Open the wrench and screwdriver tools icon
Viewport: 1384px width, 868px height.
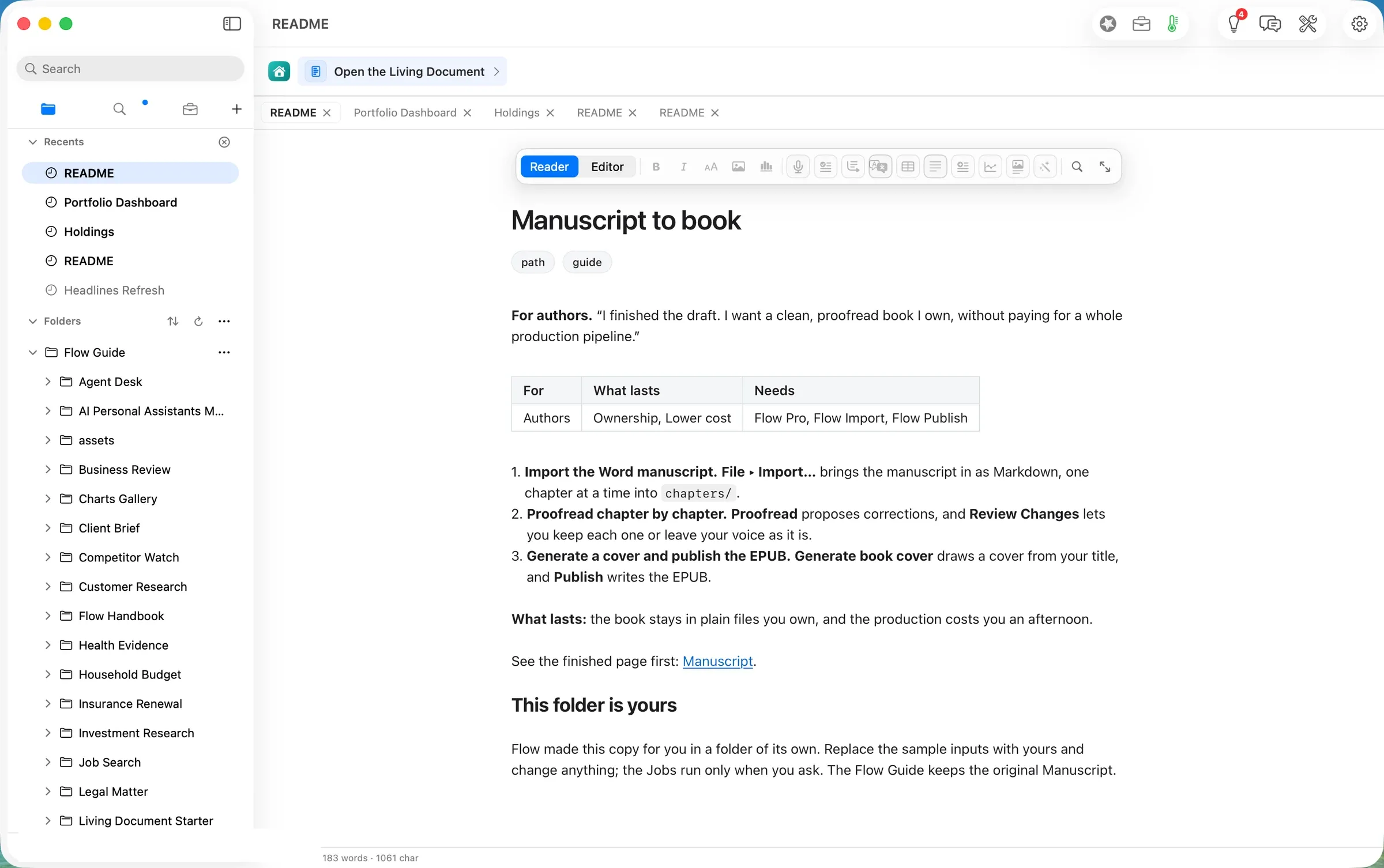1307,24
